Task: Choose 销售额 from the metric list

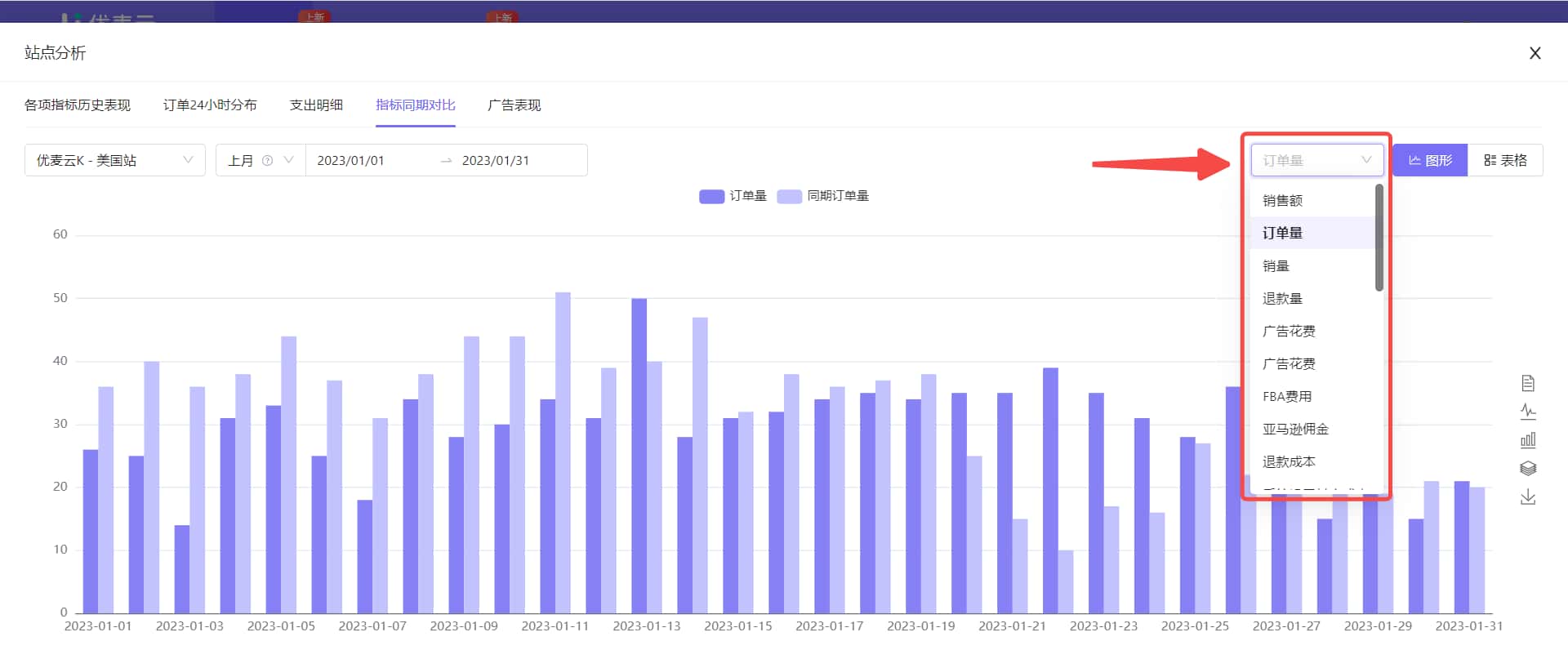Action: (x=1312, y=200)
